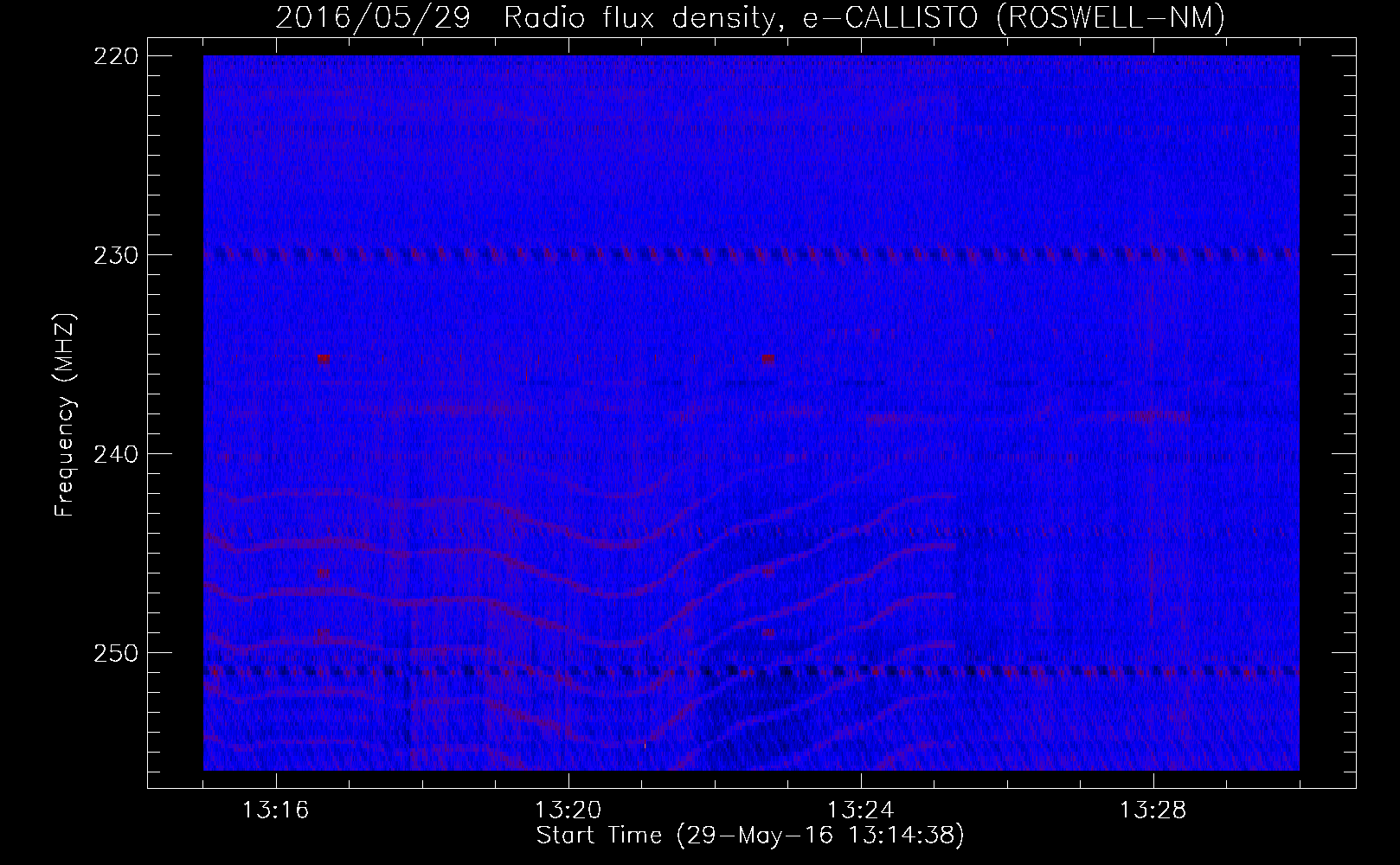Click the 13:16 time tick label

[x=276, y=811]
